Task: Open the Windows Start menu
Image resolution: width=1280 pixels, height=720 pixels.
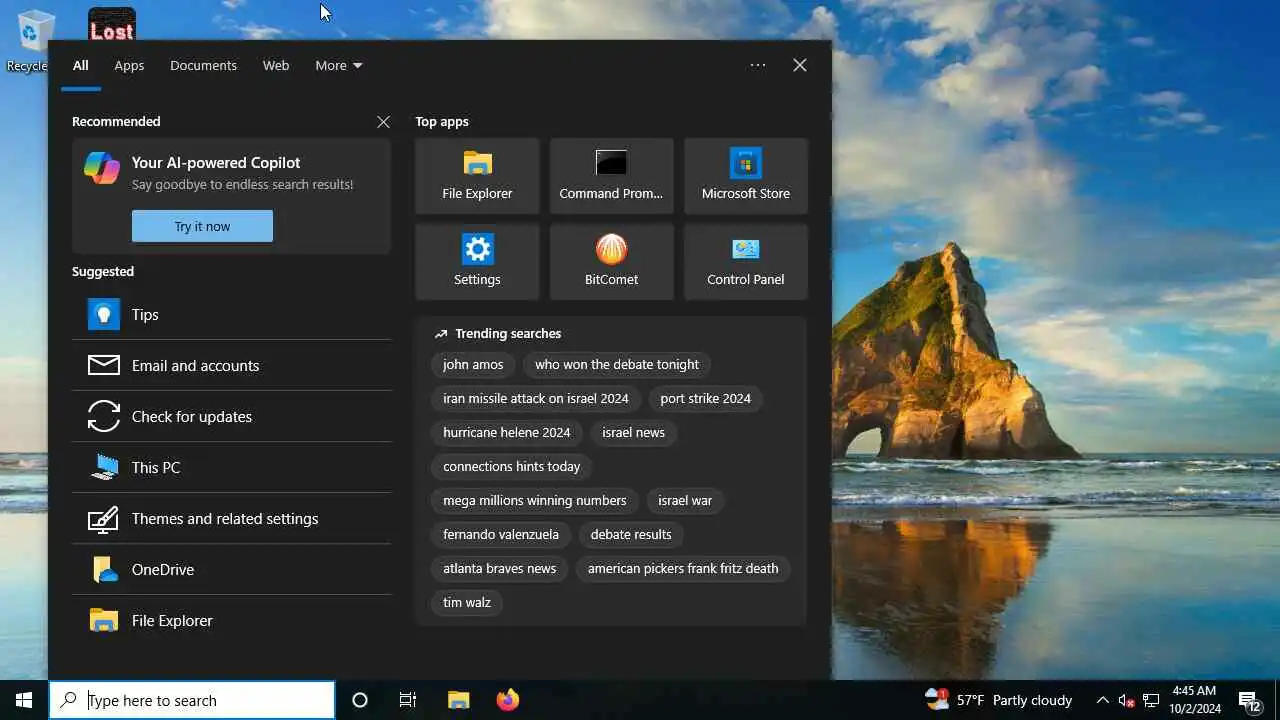Action: click(x=24, y=700)
